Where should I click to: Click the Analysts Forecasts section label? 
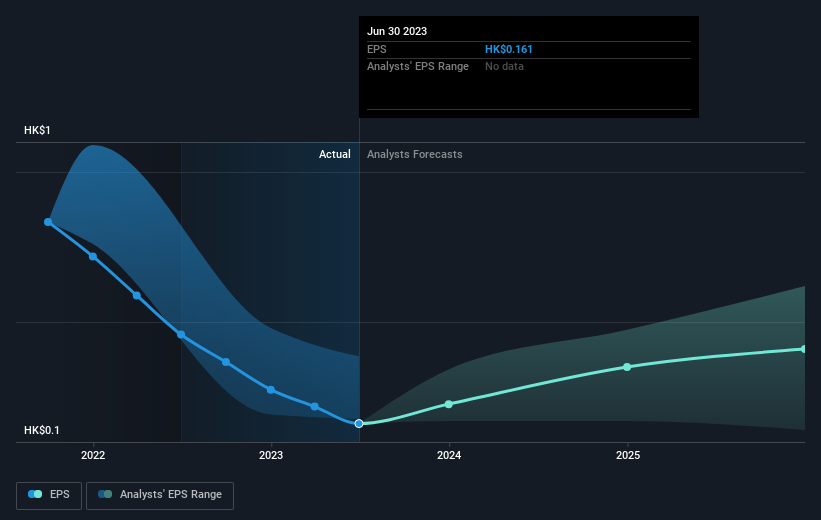[415, 154]
